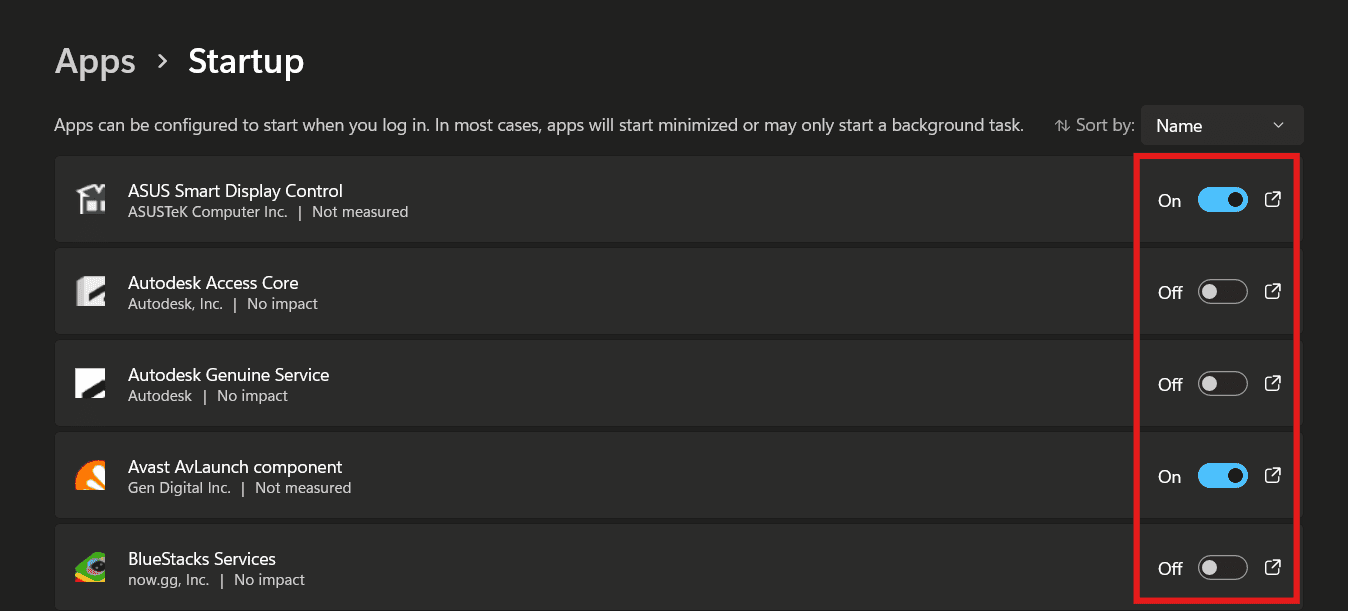Enable BlueStacks Services at startup
1348x611 pixels.
coord(1223,568)
